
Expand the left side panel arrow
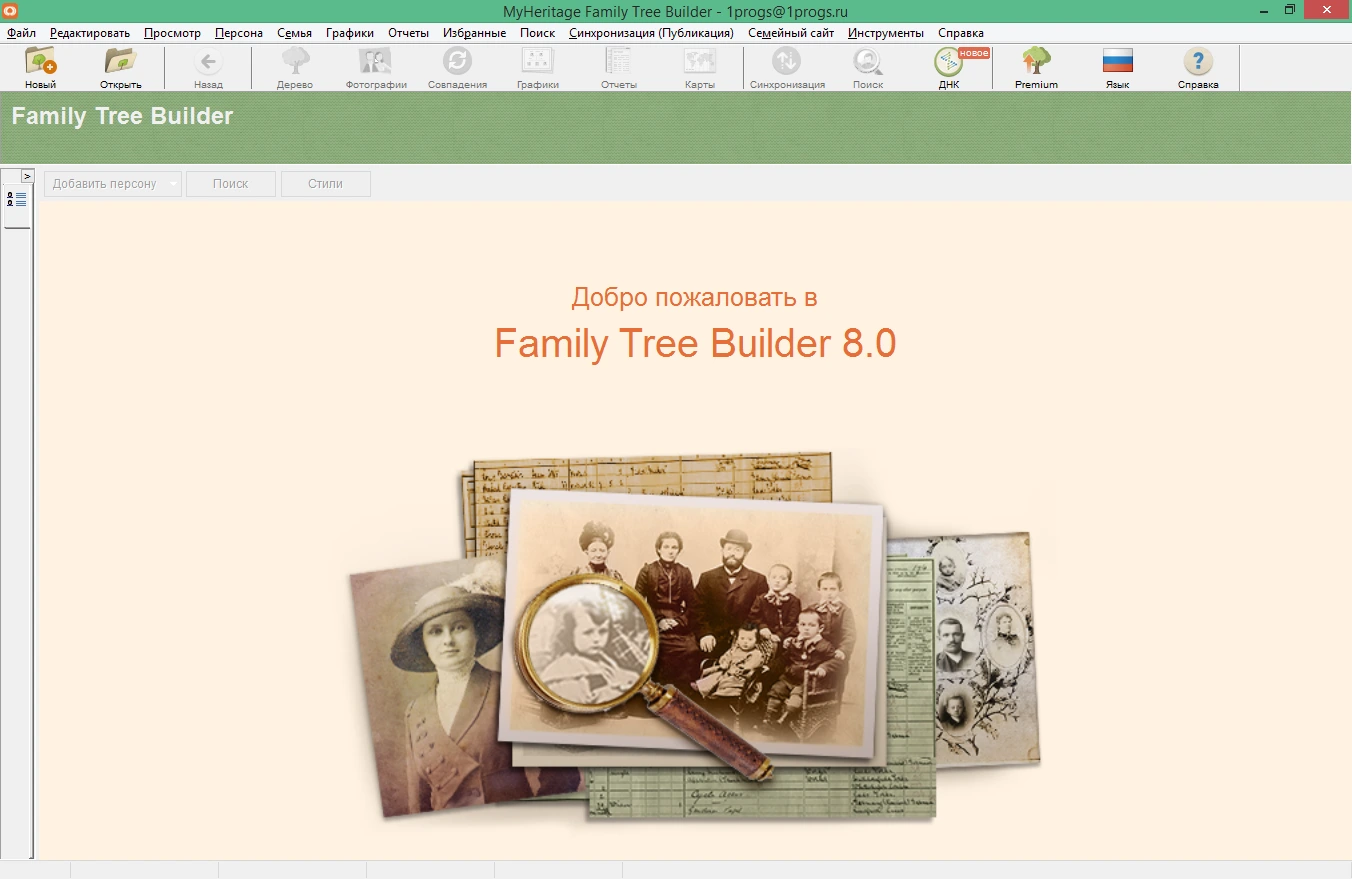pos(27,176)
